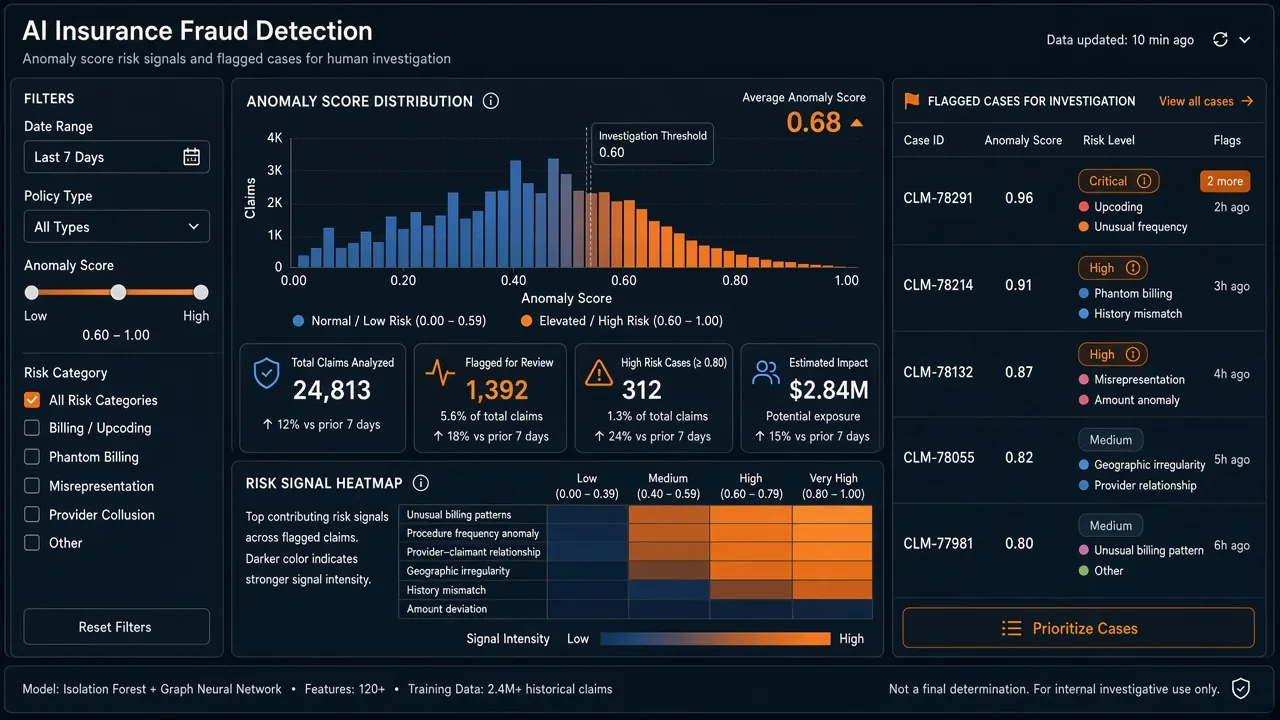This screenshot has height=720, width=1280.
Task: Click the Very High heatmap column header
Action: (x=832, y=486)
